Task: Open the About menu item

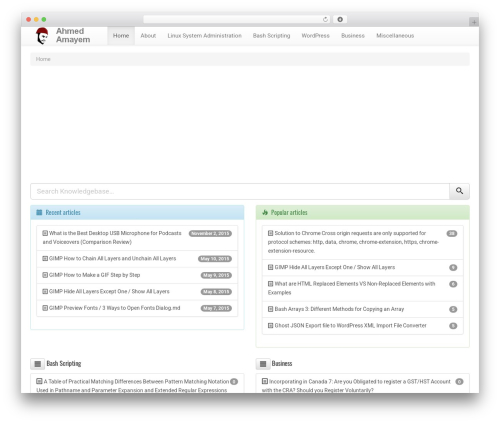Action: [x=148, y=36]
